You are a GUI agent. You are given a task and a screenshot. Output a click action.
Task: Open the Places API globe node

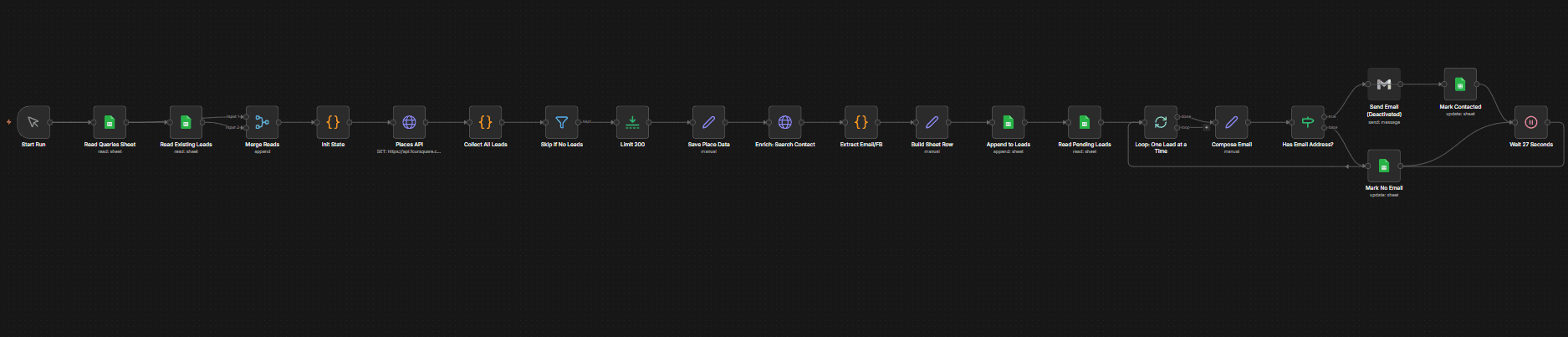click(x=409, y=122)
